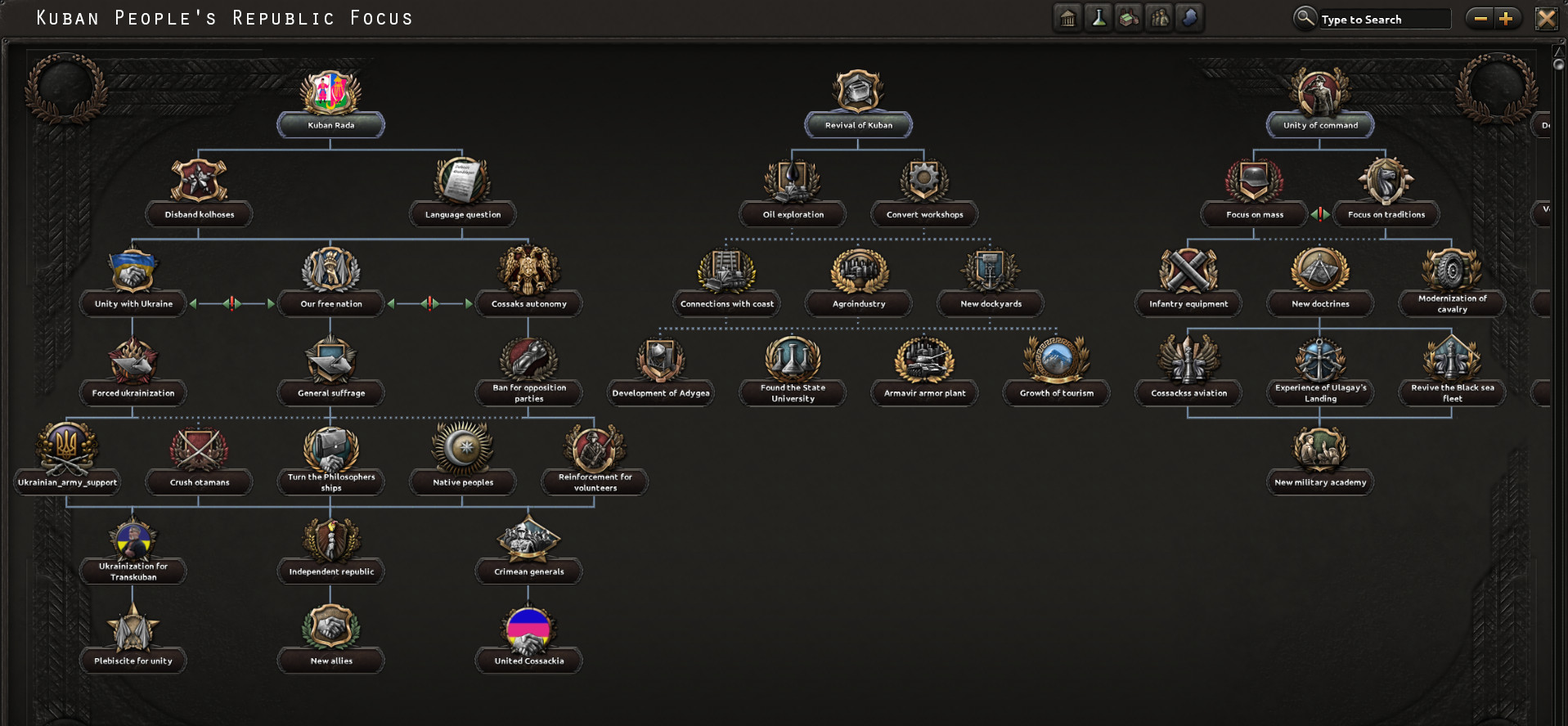Select the New military academy icon
1568x726 pixels.
(1319, 449)
